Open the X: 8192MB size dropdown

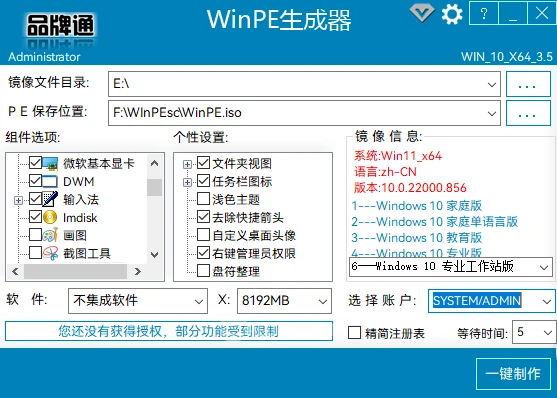pos(323,301)
